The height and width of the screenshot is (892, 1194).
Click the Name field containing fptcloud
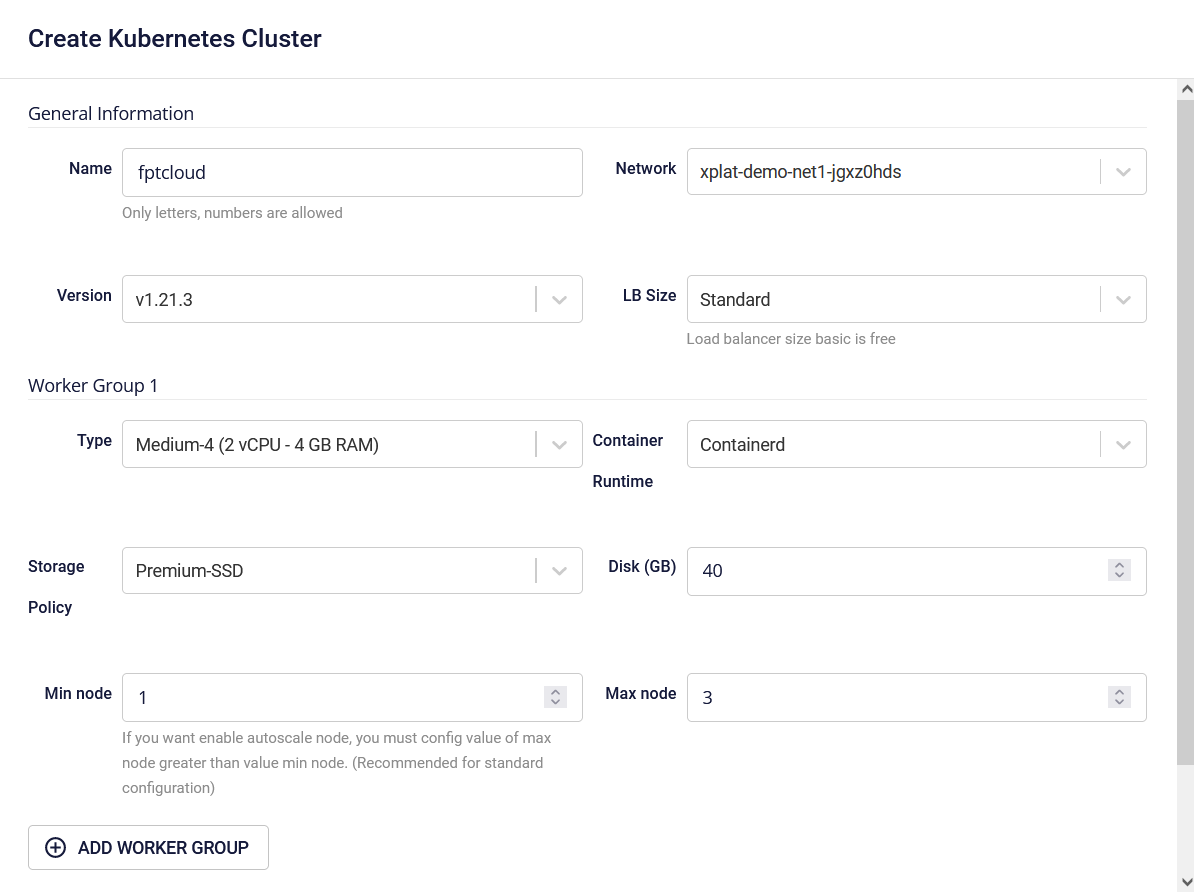(352, 173)
